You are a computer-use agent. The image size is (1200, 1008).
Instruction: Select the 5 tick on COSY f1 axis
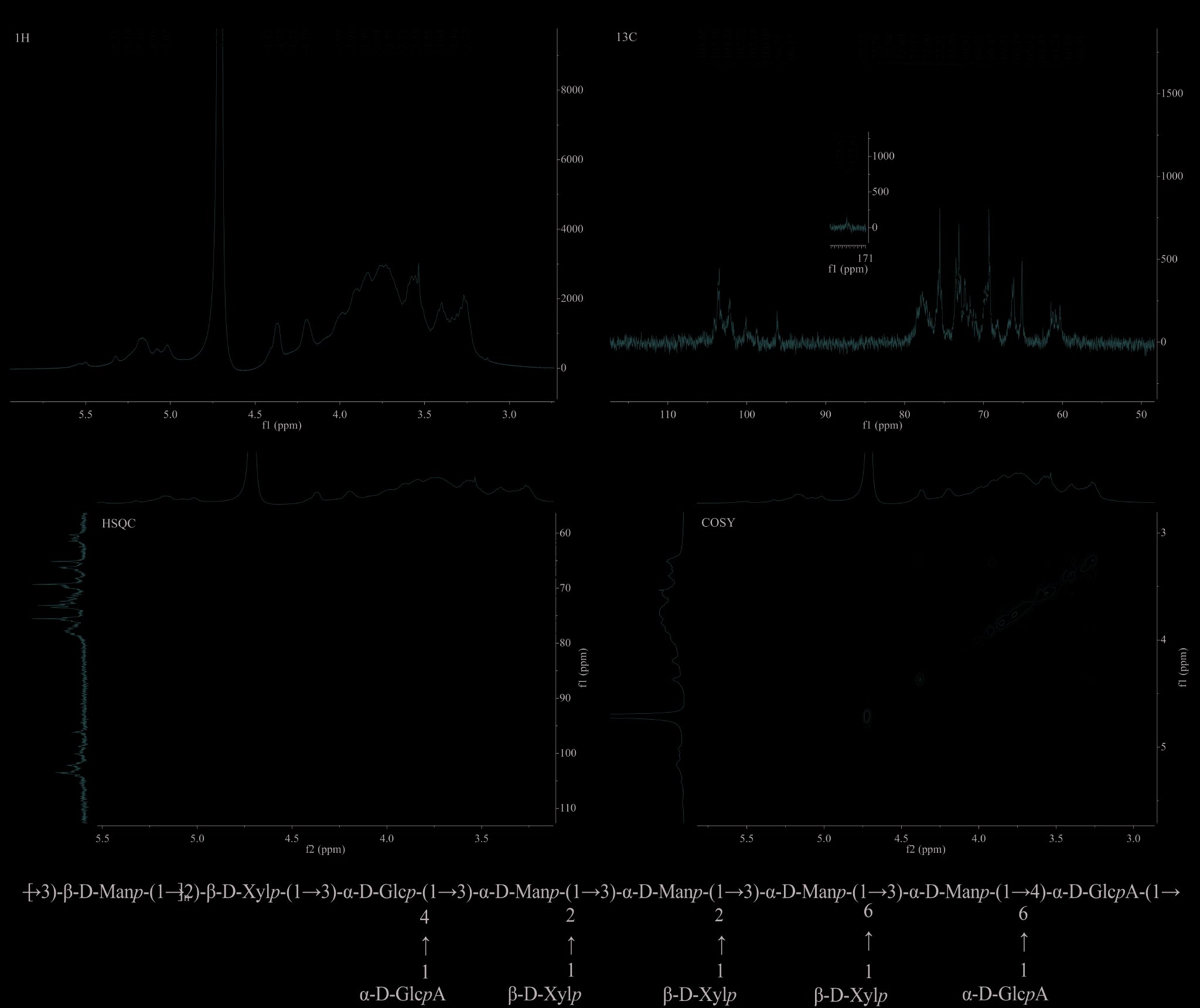coord(1163,747)
